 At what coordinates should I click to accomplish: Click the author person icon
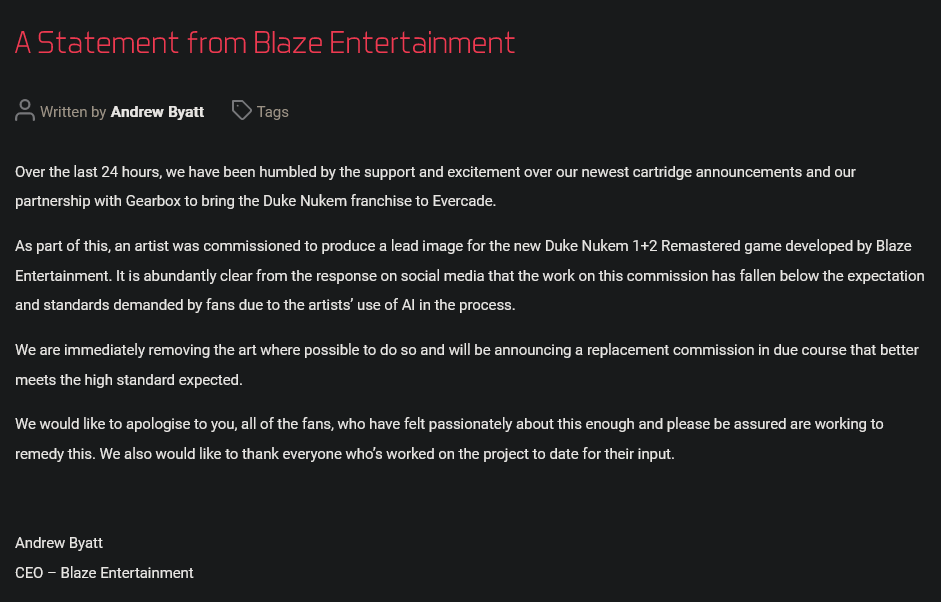pos(25,111)
